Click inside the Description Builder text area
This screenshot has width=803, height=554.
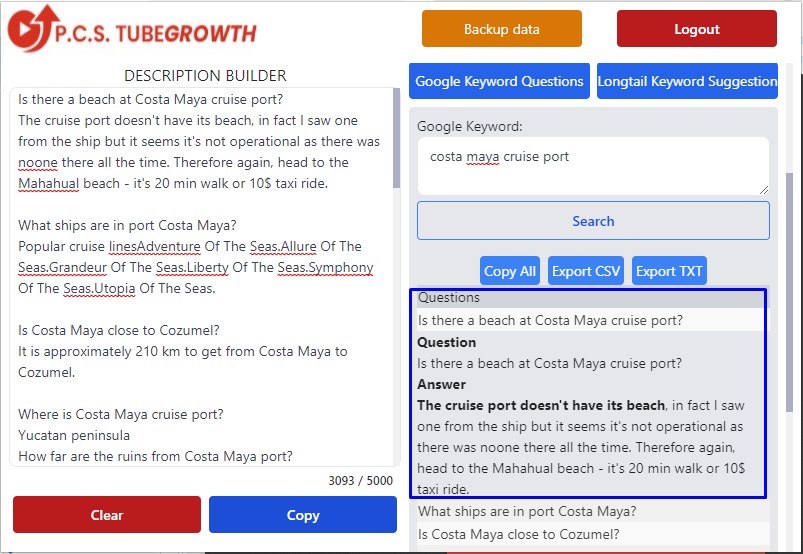click(x=201, y=276)
